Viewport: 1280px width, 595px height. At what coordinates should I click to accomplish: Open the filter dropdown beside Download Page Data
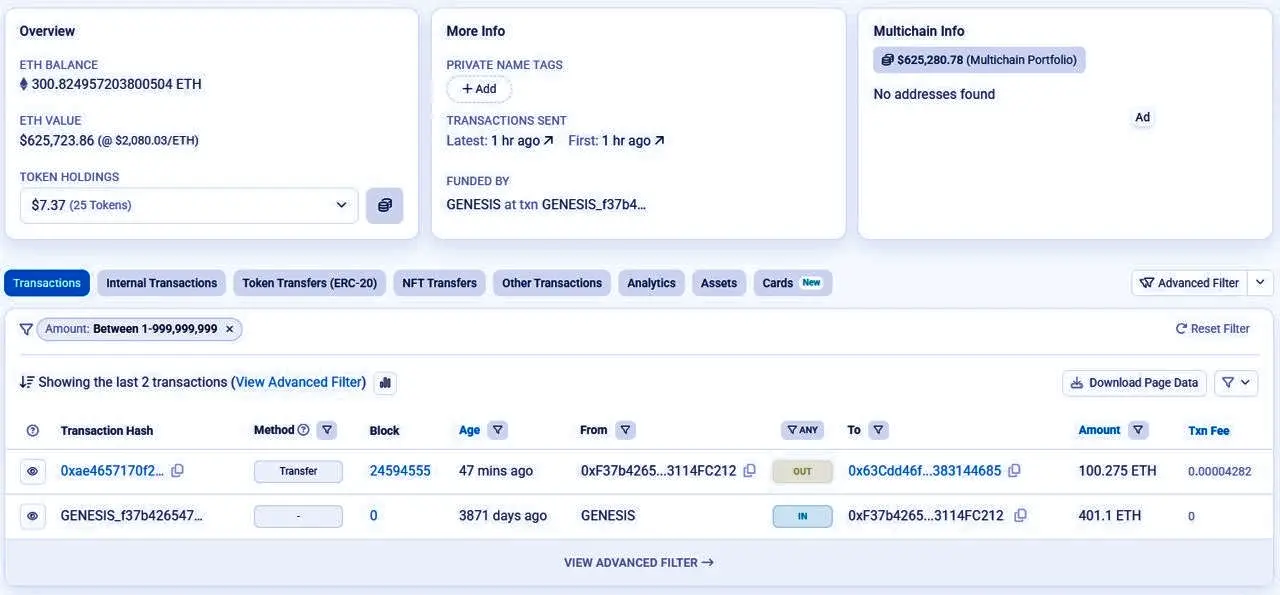(x=1236, y=382)
